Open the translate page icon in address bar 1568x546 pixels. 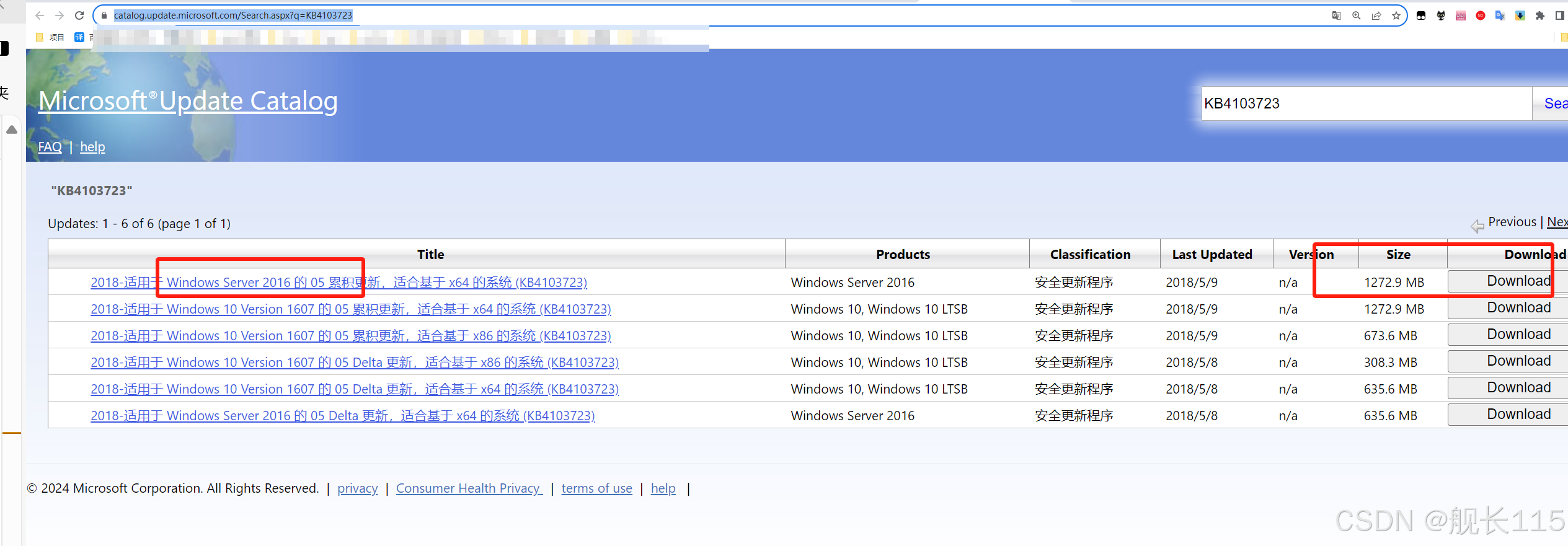(1337, 15)
